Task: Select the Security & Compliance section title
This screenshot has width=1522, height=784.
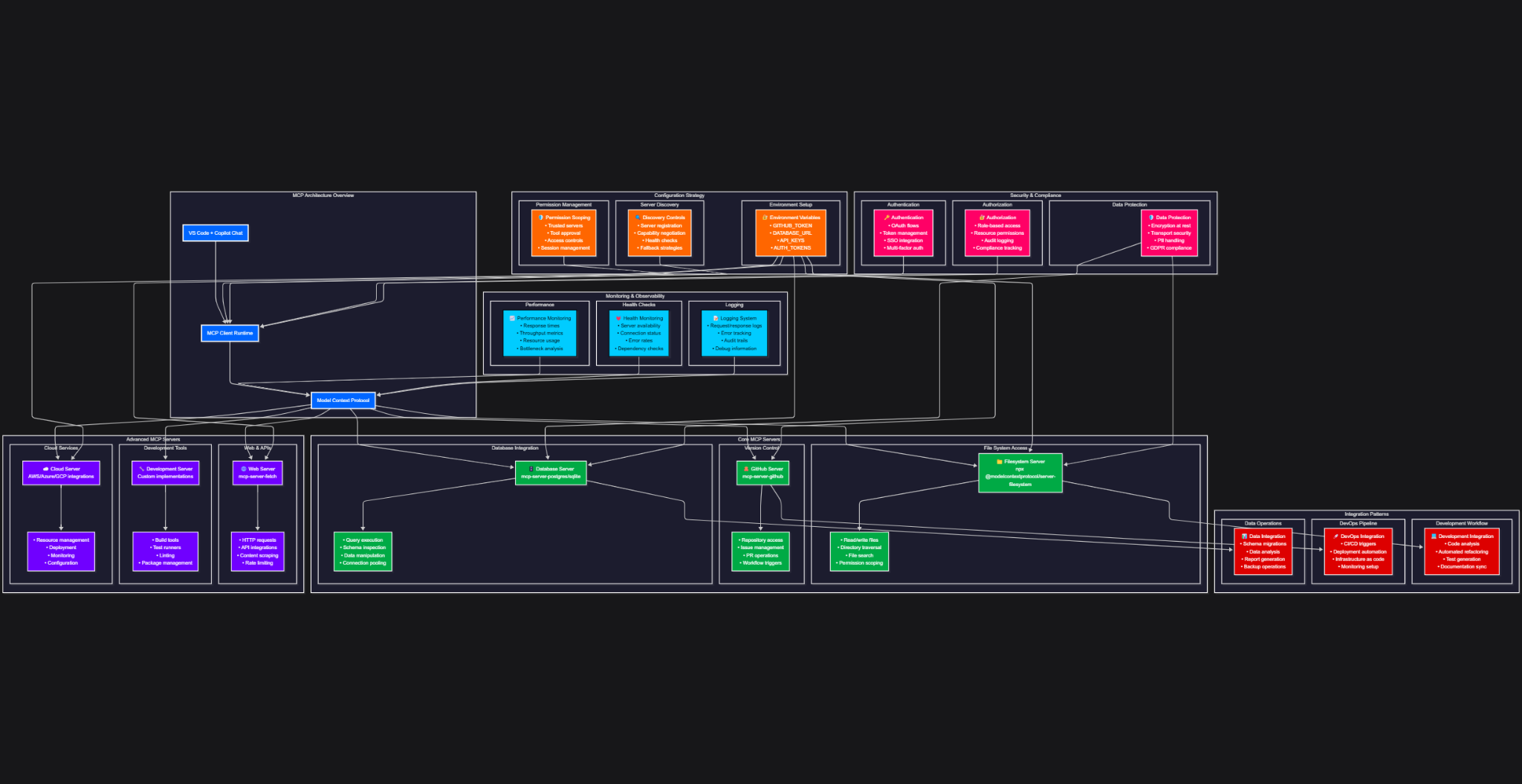Action: [x=1036, y=195]
